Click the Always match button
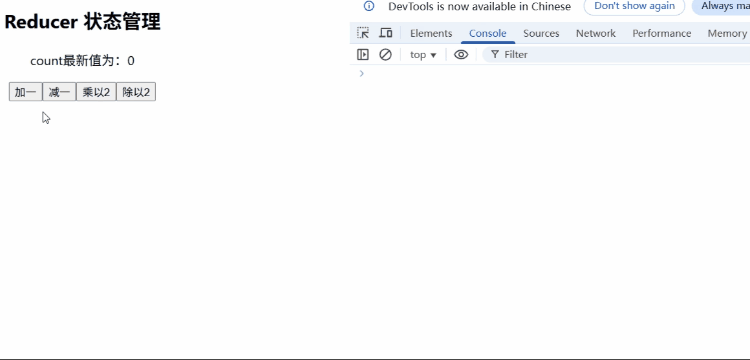This screenshot has width=750, height=360. [722, 6]
